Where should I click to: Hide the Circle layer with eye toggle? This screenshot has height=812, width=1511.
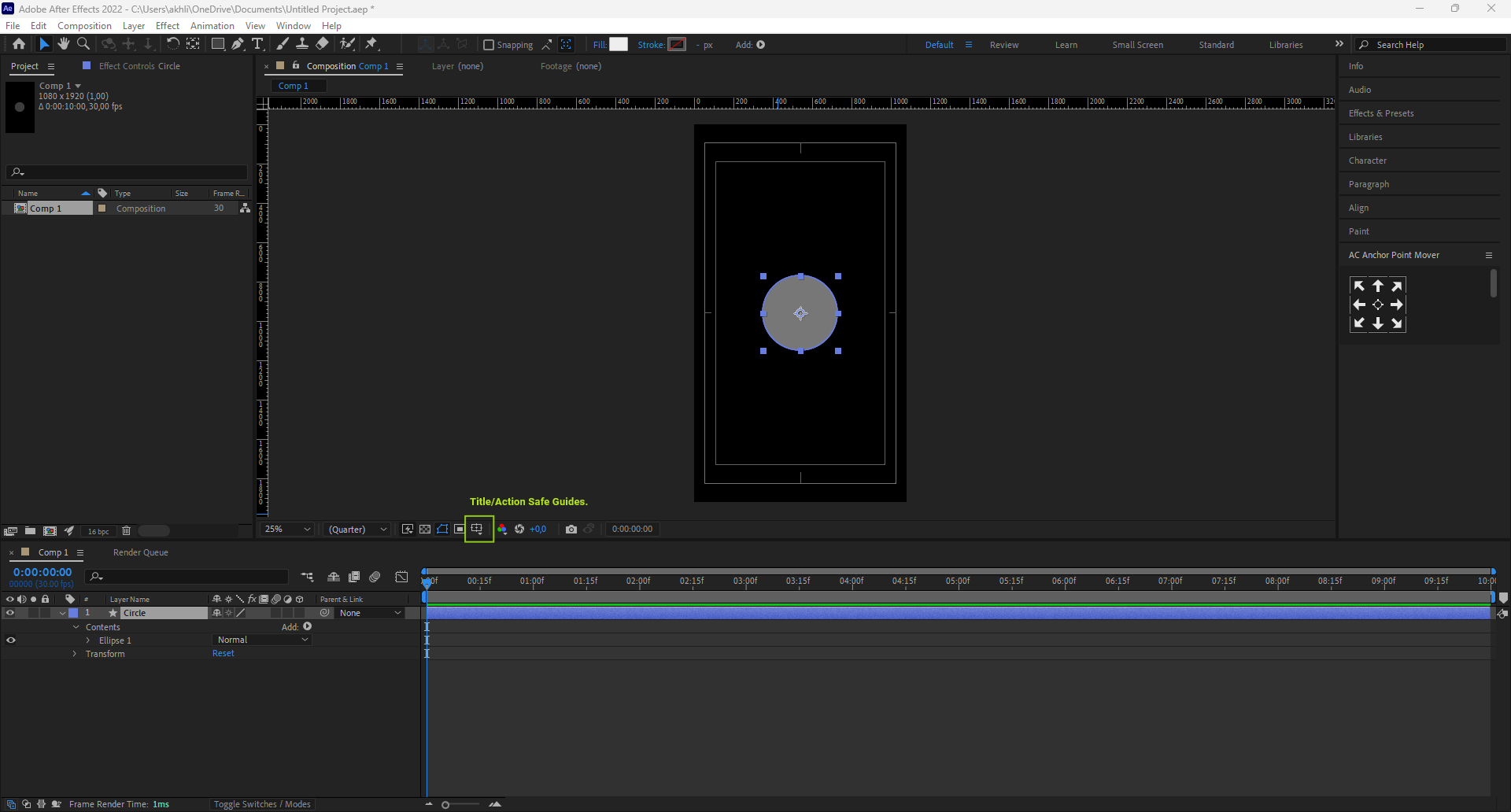[10, 613]
